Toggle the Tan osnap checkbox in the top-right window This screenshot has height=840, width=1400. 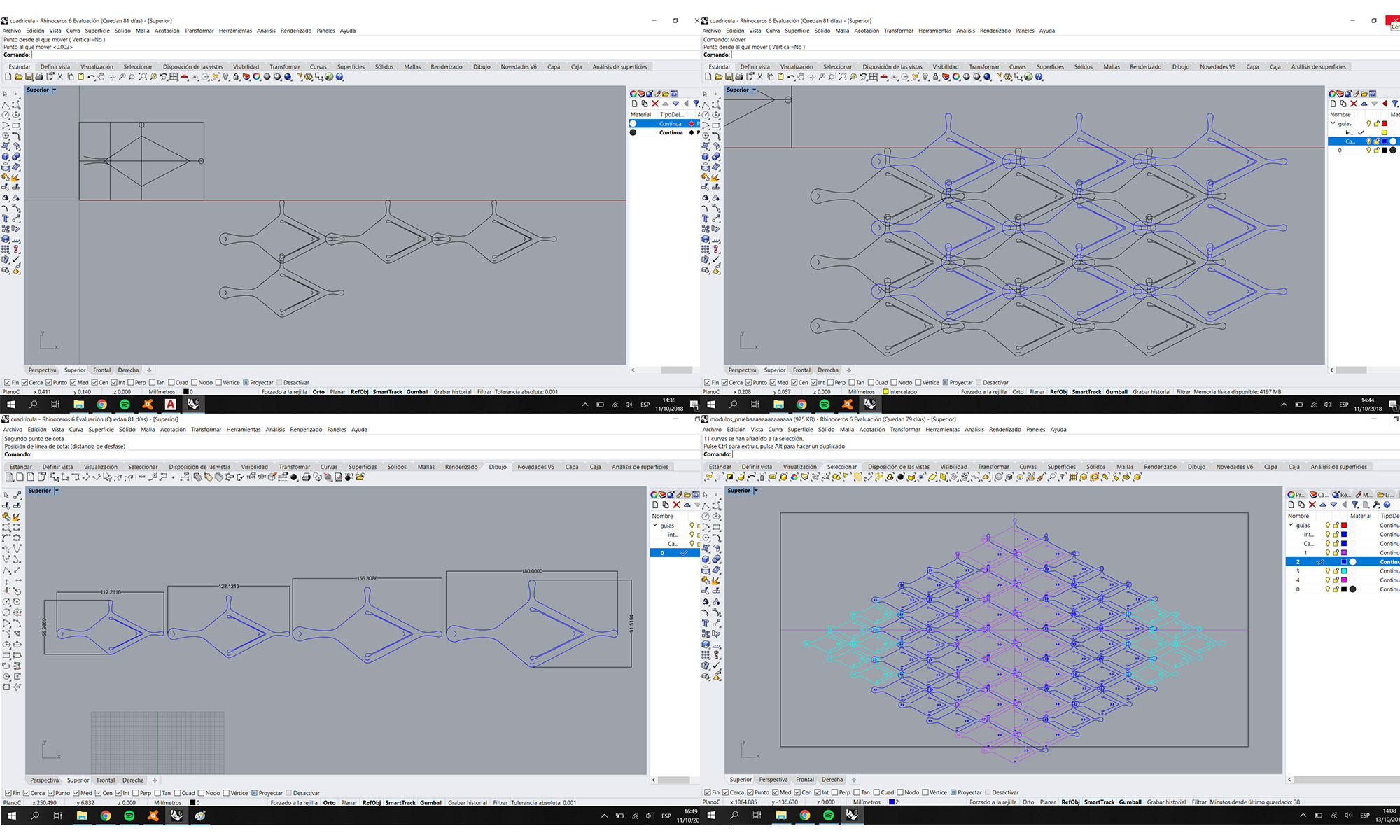[853, 383]
